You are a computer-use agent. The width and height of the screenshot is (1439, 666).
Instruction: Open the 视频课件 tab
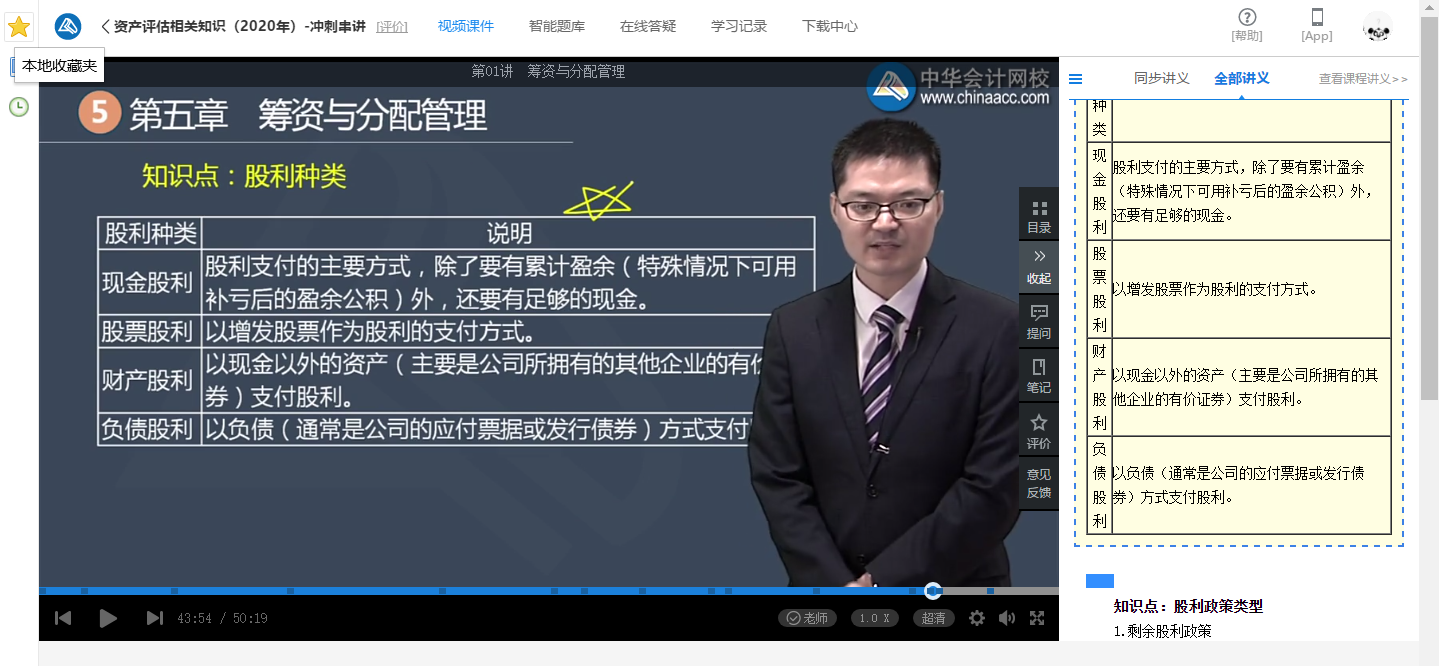[x=466, y=26]
